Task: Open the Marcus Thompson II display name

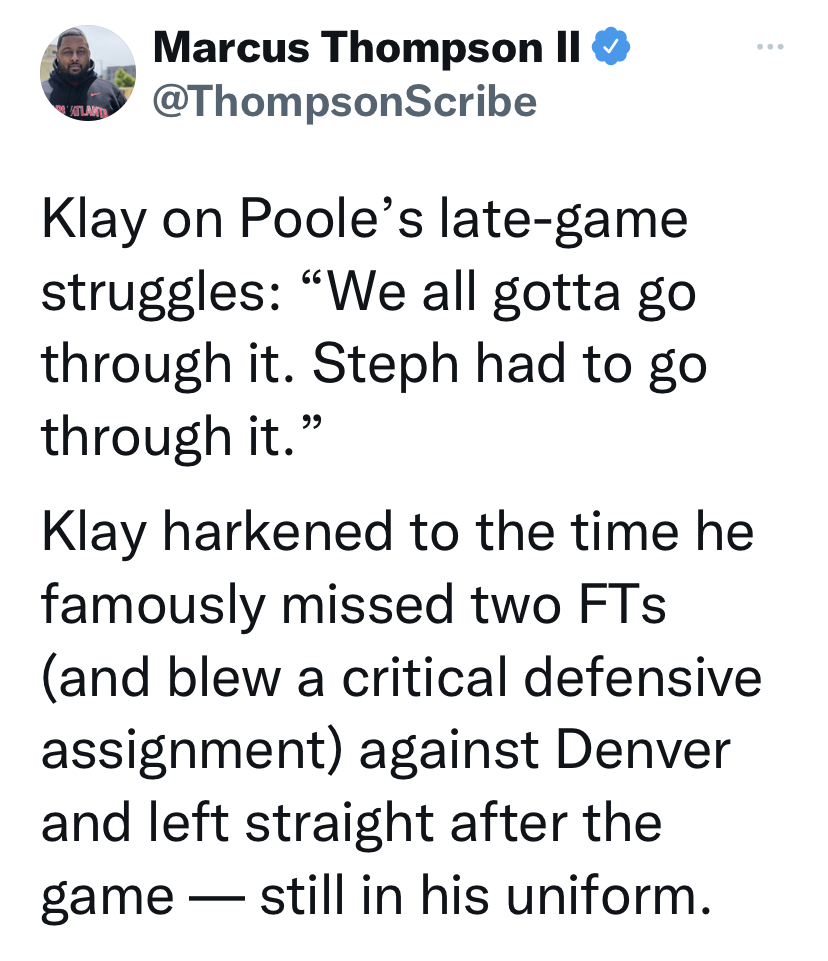Action: 367,47
